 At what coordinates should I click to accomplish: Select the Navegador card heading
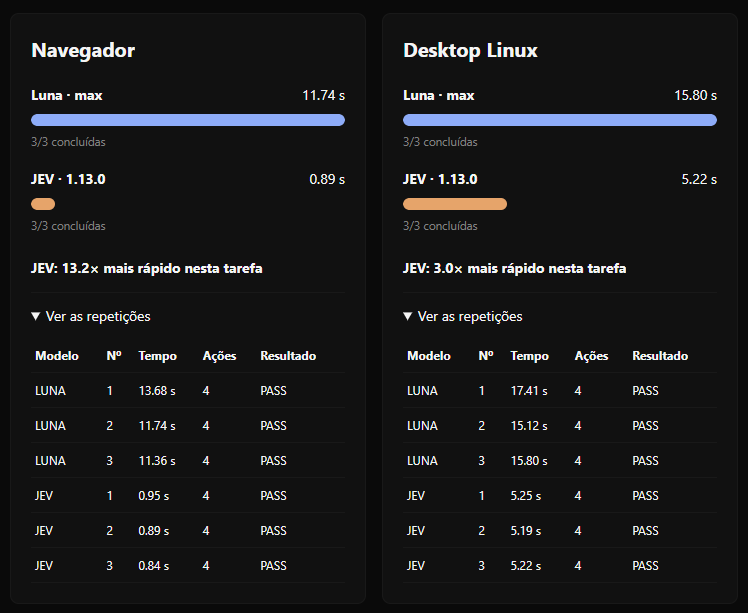pos(83,50)
